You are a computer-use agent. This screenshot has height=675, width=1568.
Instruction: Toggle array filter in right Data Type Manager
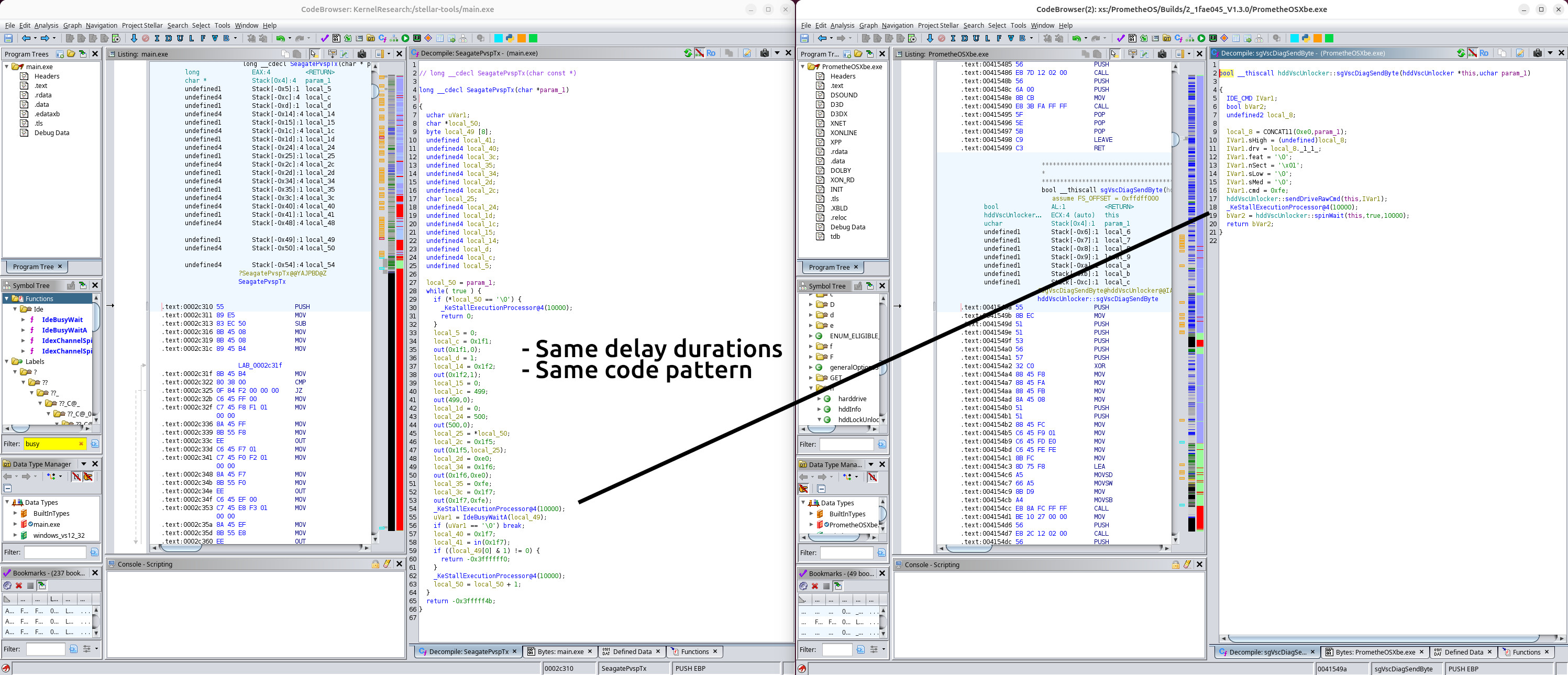coord(873,477)
